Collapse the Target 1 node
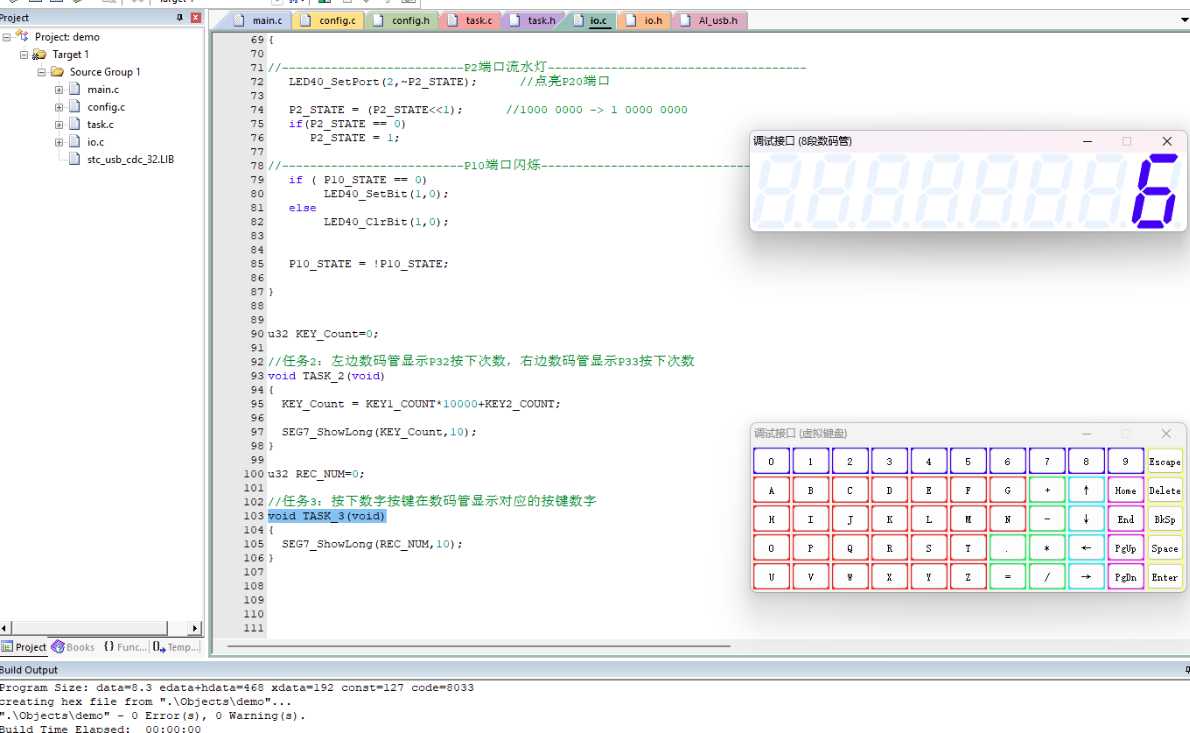 coord(24,55)
